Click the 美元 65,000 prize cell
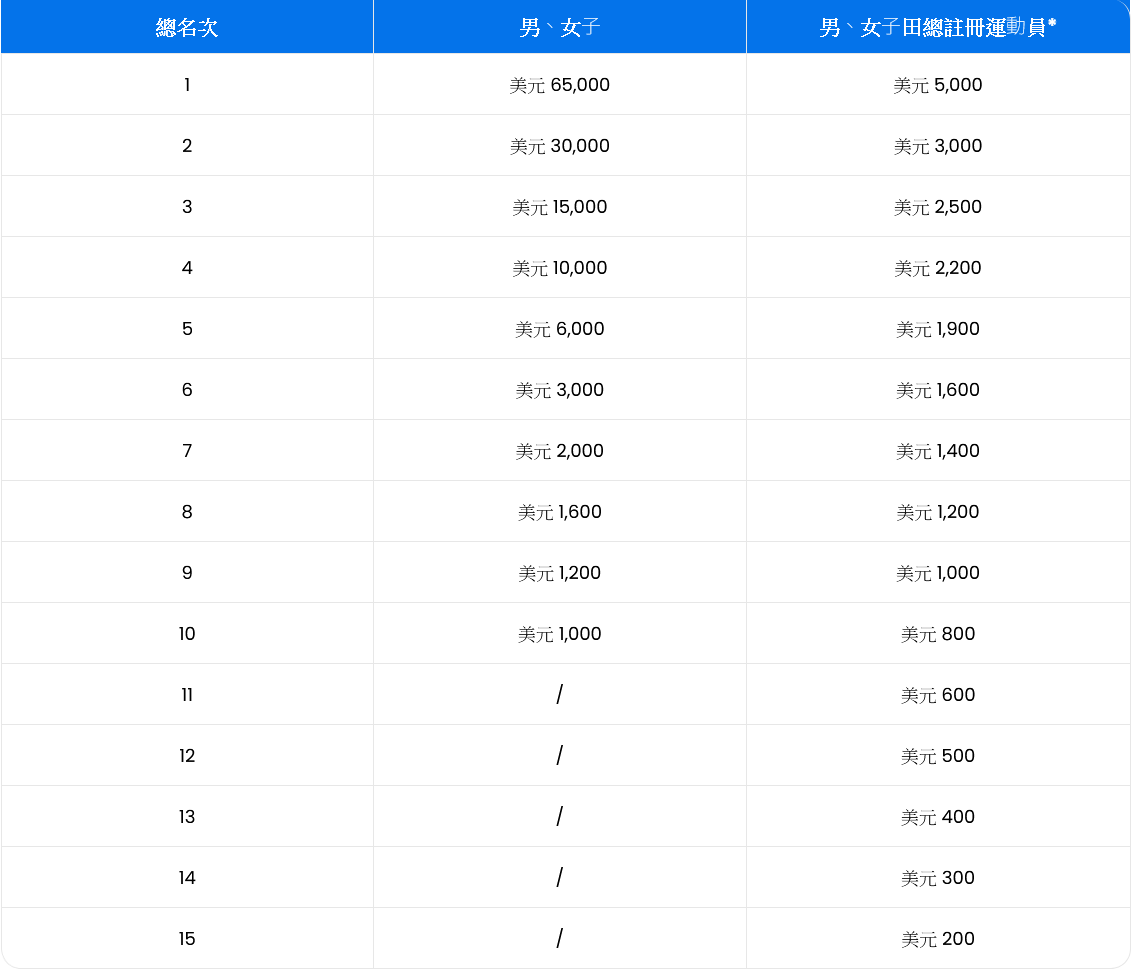This screenshot has height=972, width=1133. pyautogui.click(x=559, y=85)
